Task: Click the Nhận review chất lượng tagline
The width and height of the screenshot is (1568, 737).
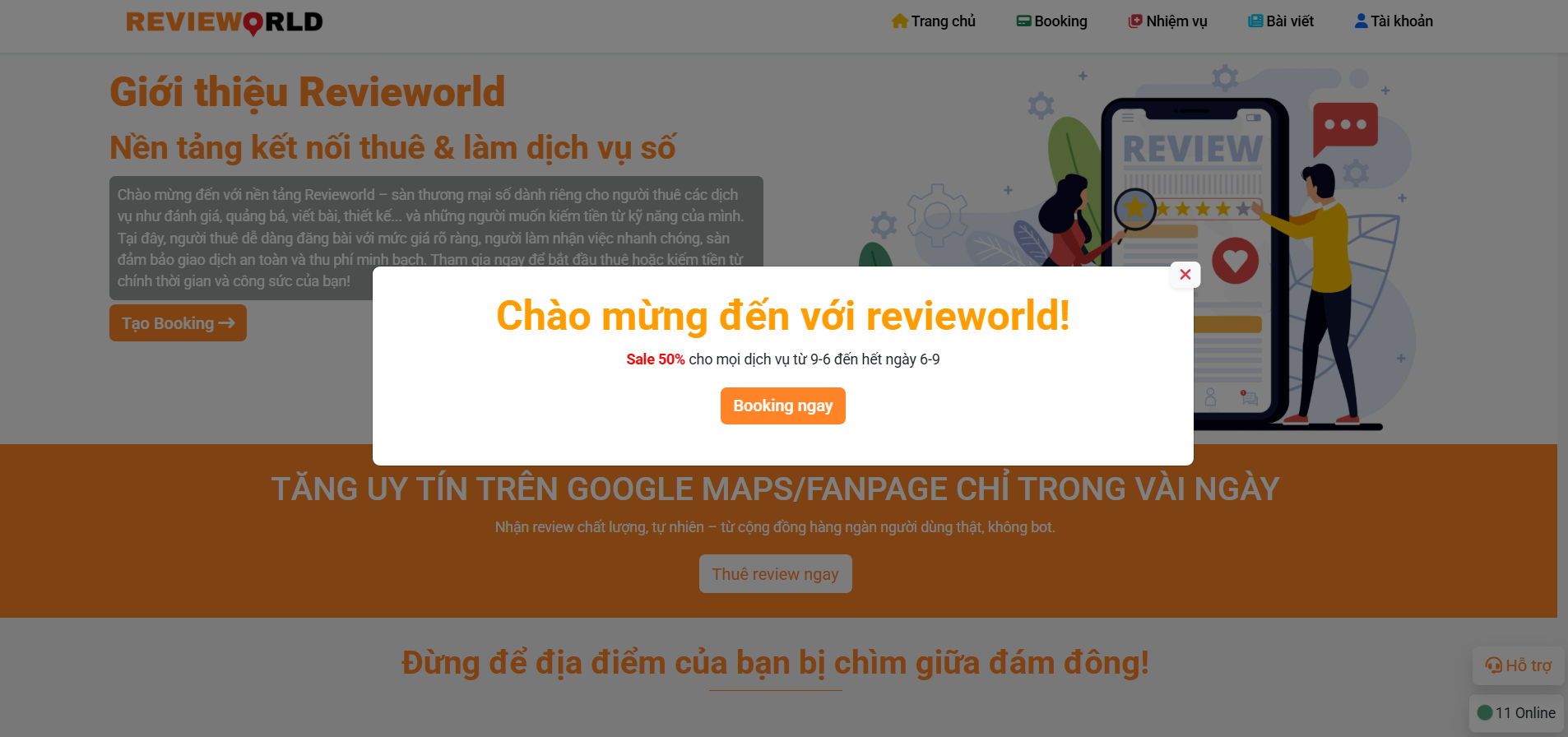Action: [x=775, y=527]
